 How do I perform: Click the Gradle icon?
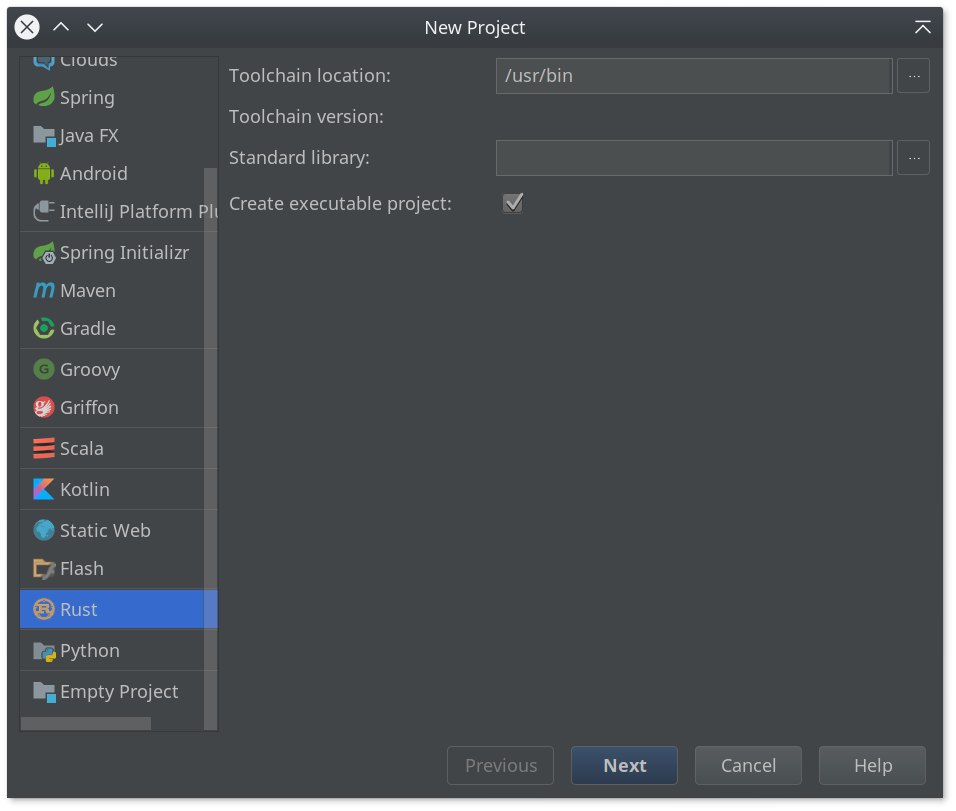tap(43, 328)
